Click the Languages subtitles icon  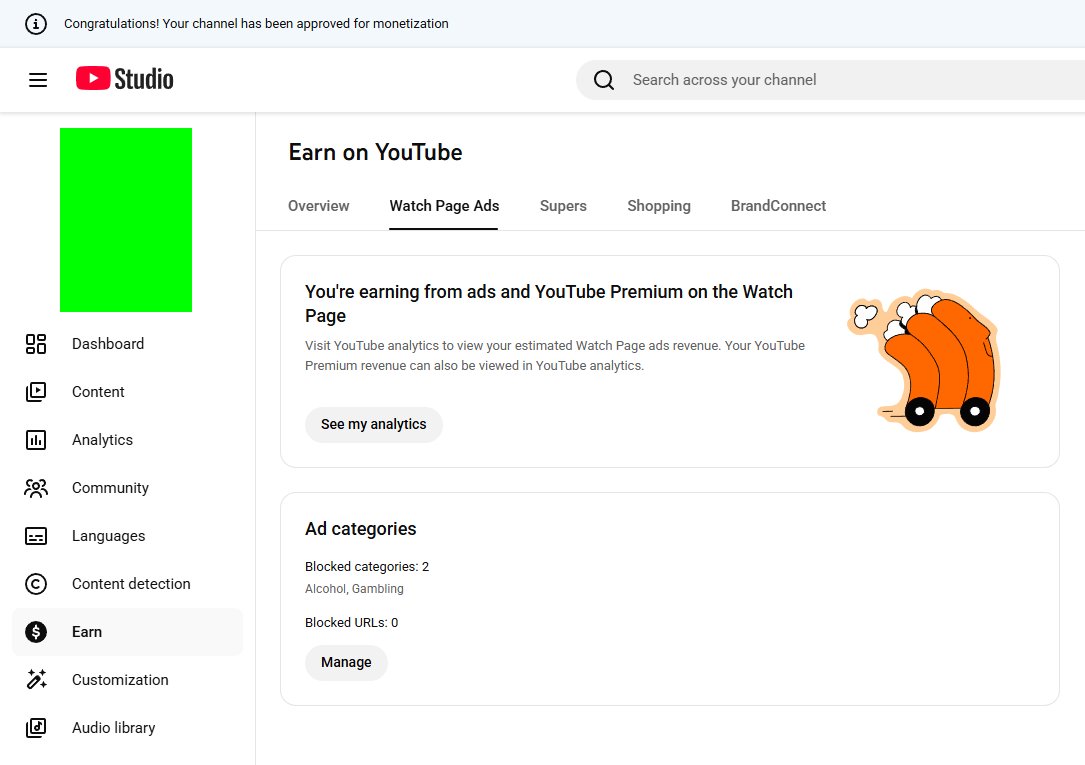click(x=36, y=536)
